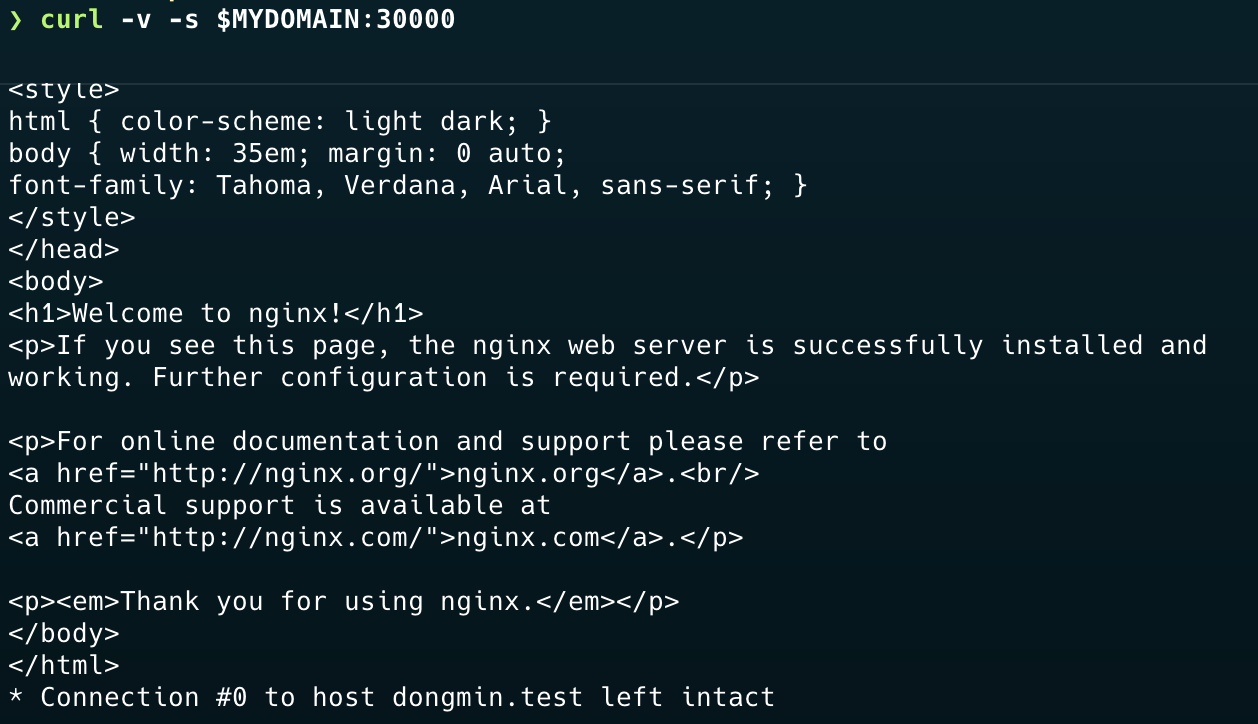1258x724 pixels.
Task: Click the -v flag in command
Action: click(x=136, y=19)
